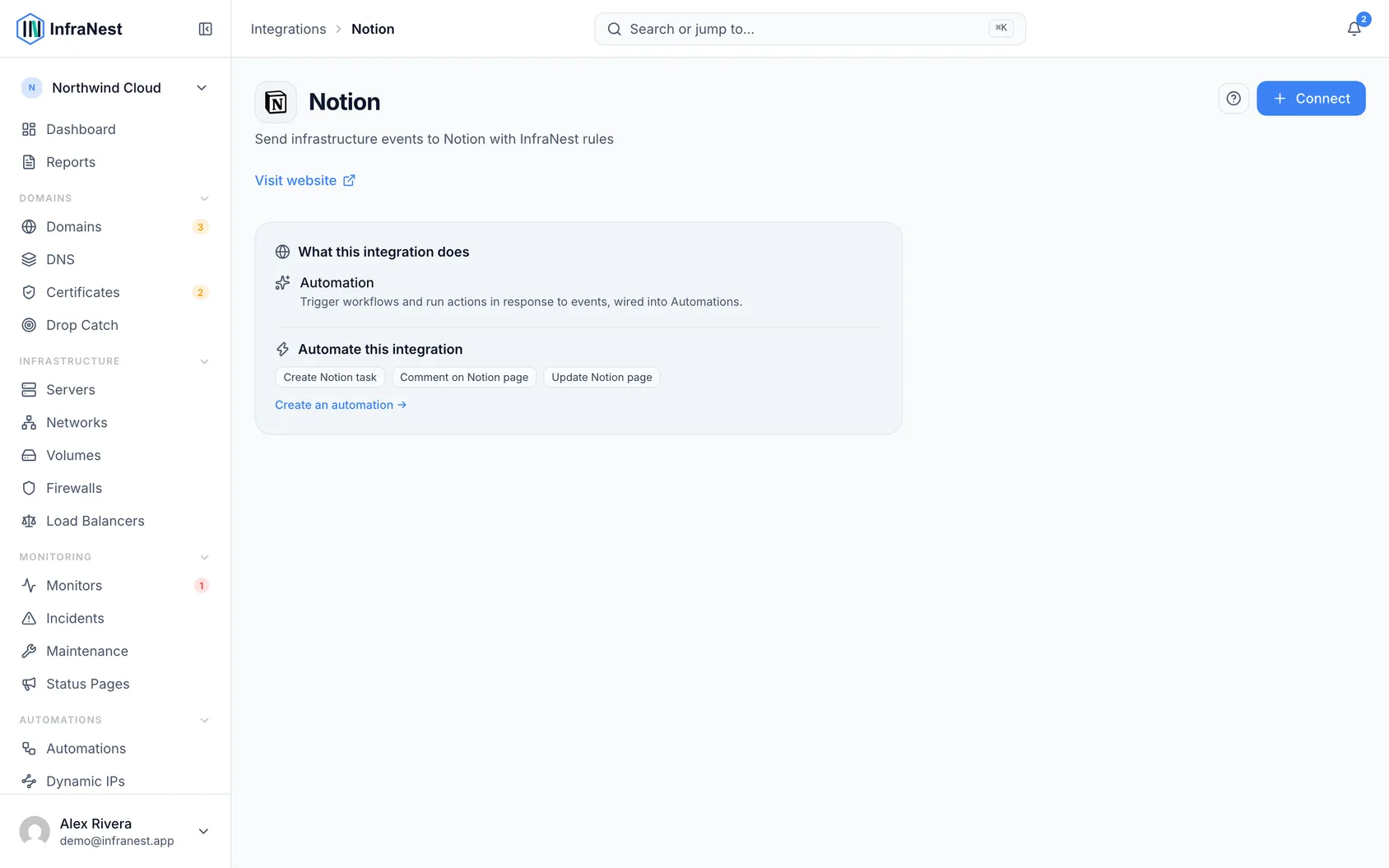Select the Comment on Notion page chip
Viewport: 1389px width, 868px height.
coord(464,378)
